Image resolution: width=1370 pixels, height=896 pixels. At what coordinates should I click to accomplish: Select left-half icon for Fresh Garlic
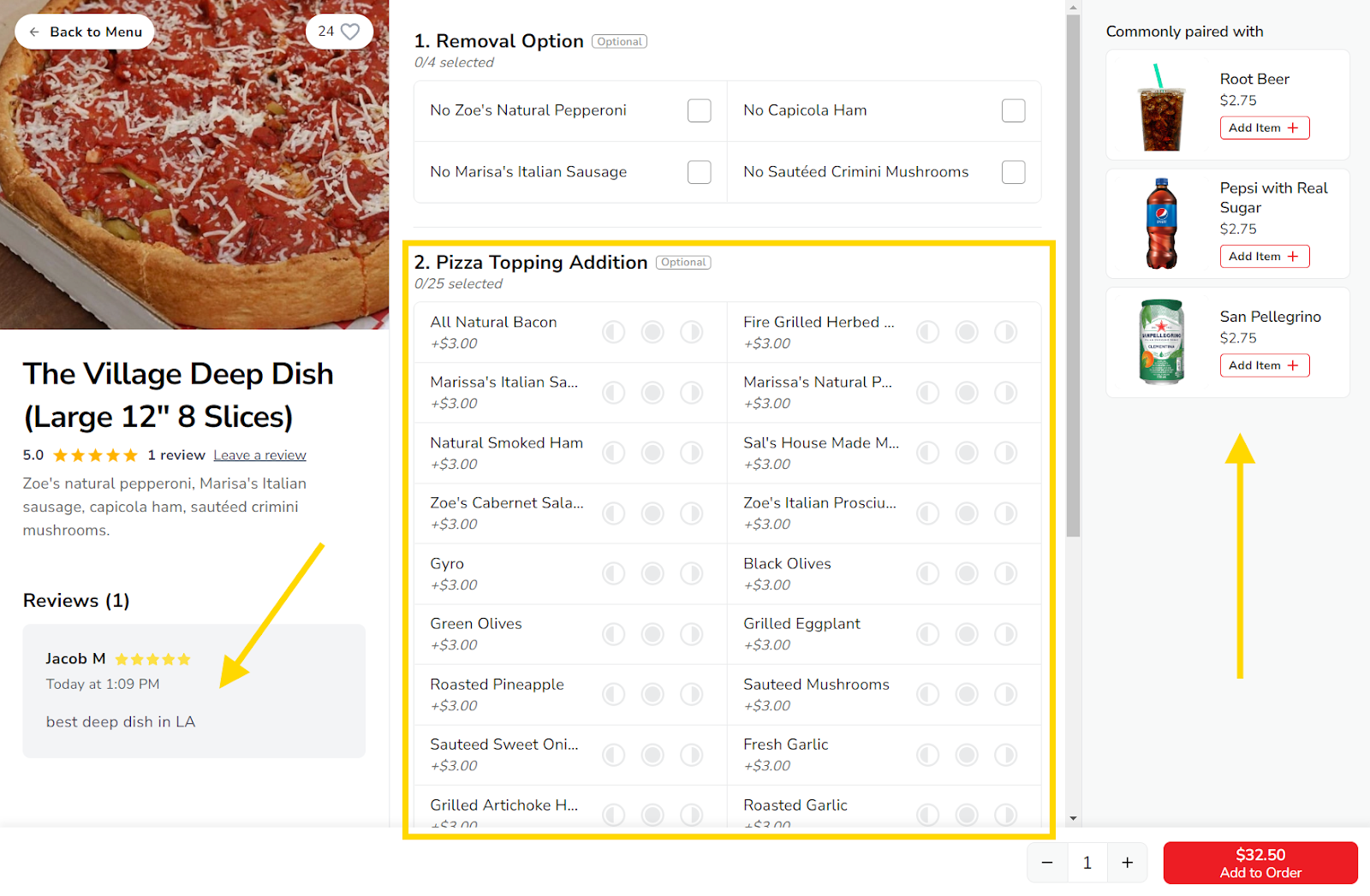927,755
